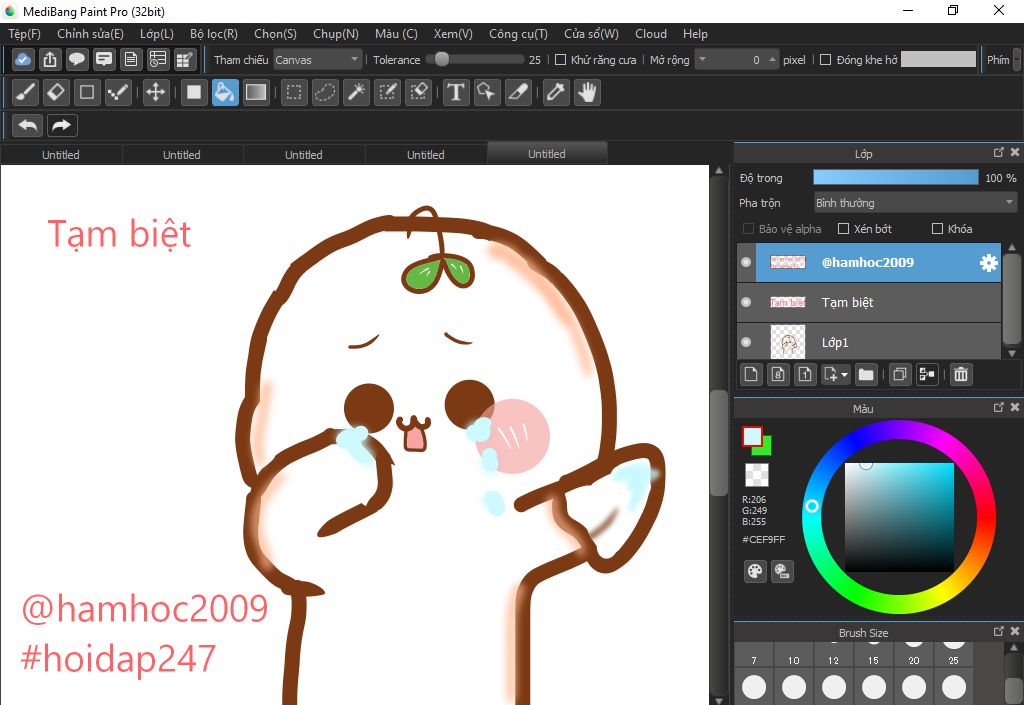This screenshot has height=705, width=1024.
Task: Select the Text tool
Action: pos(456,92)
